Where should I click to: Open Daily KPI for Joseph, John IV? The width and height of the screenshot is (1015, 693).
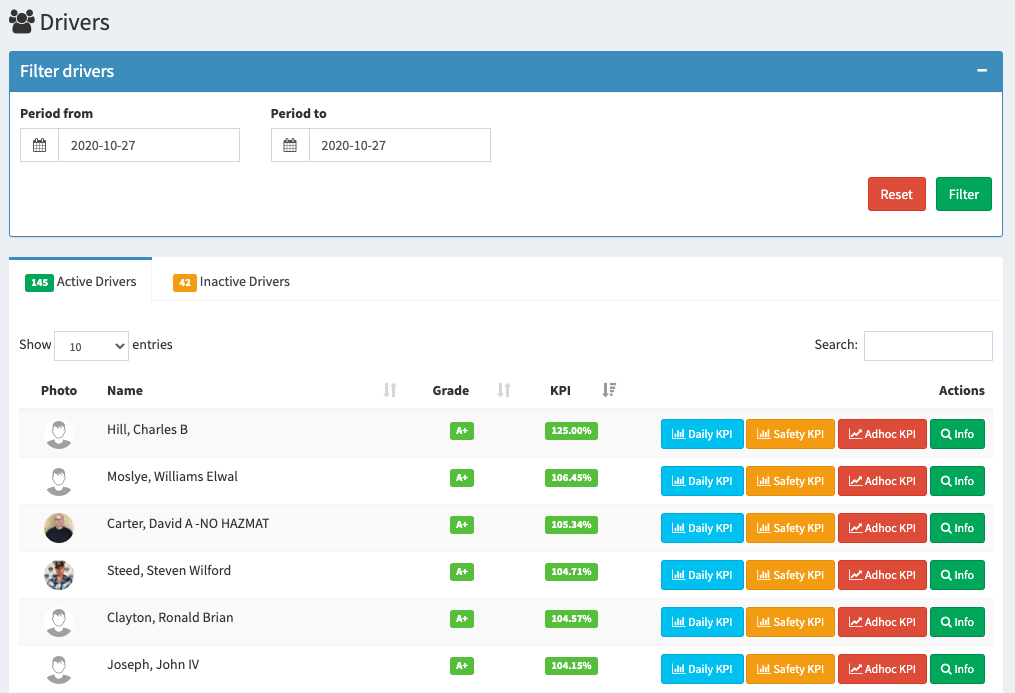pyautogui.click(x=702, y=669)
